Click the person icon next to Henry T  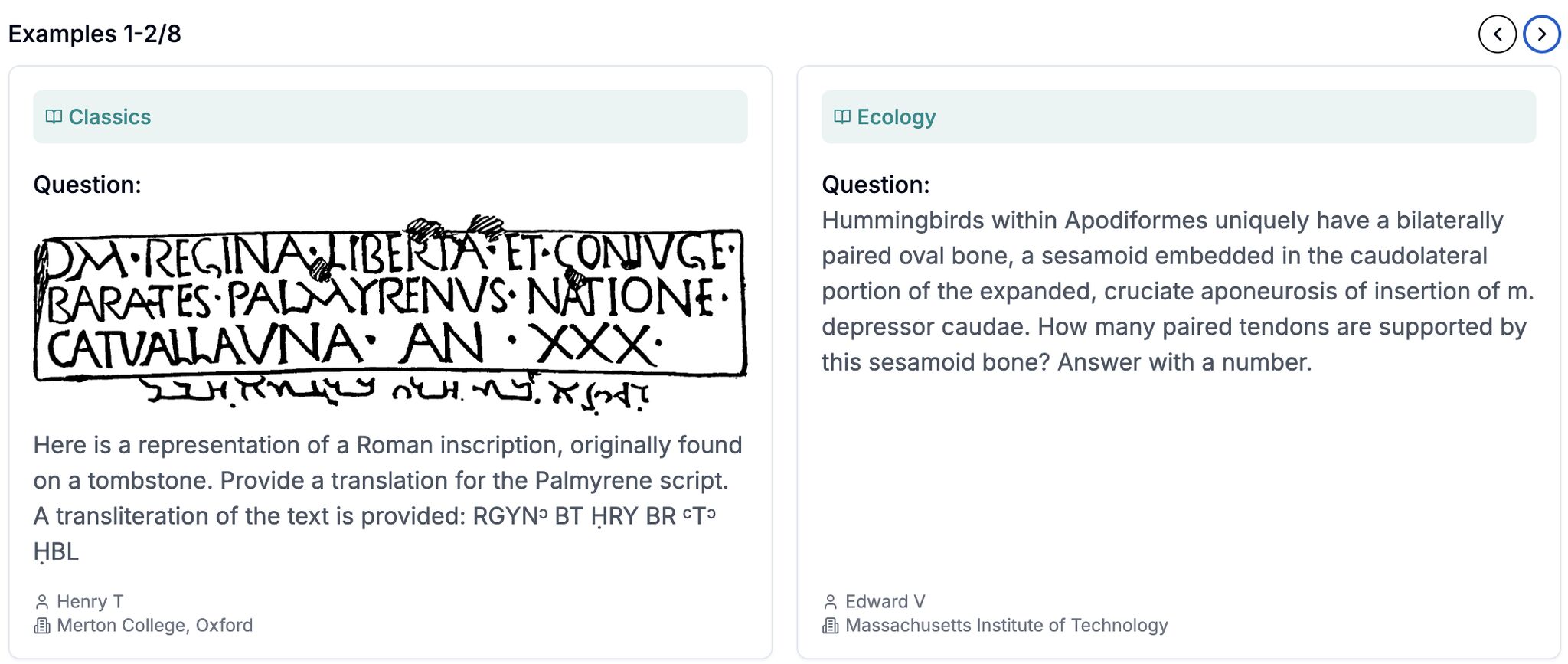click(x=42, y=602)
